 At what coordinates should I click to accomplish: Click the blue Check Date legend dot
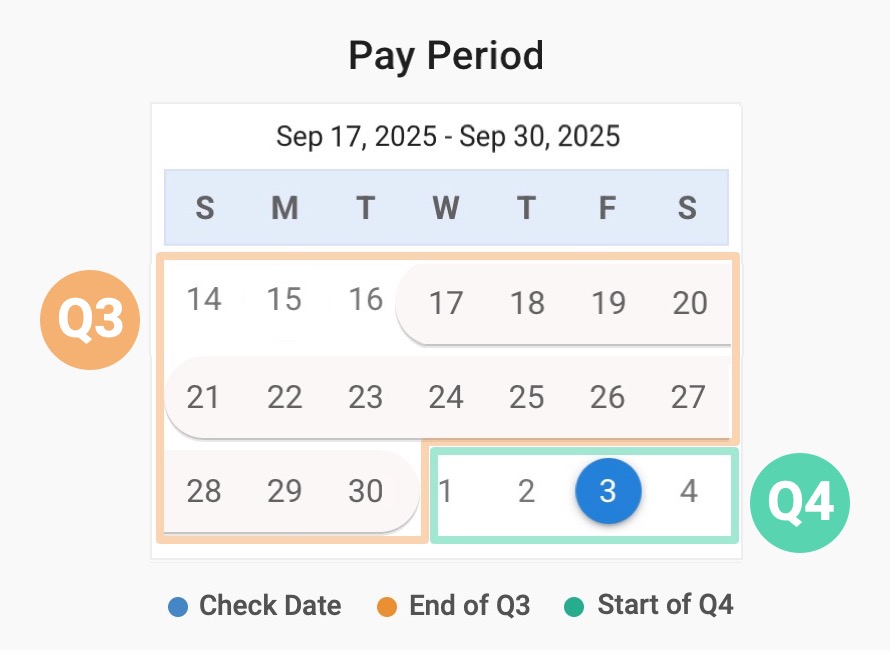pos(179,607)
